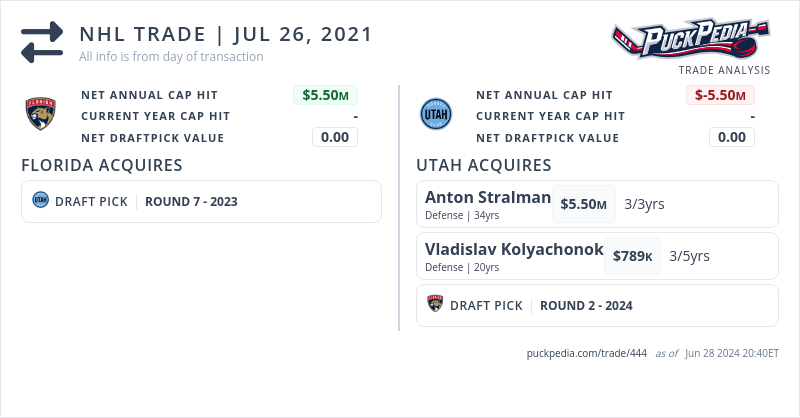Screen dimensions: 800x418
Task: Click the puckpedia.com/trade/444 URL
Action: point(587,353)
